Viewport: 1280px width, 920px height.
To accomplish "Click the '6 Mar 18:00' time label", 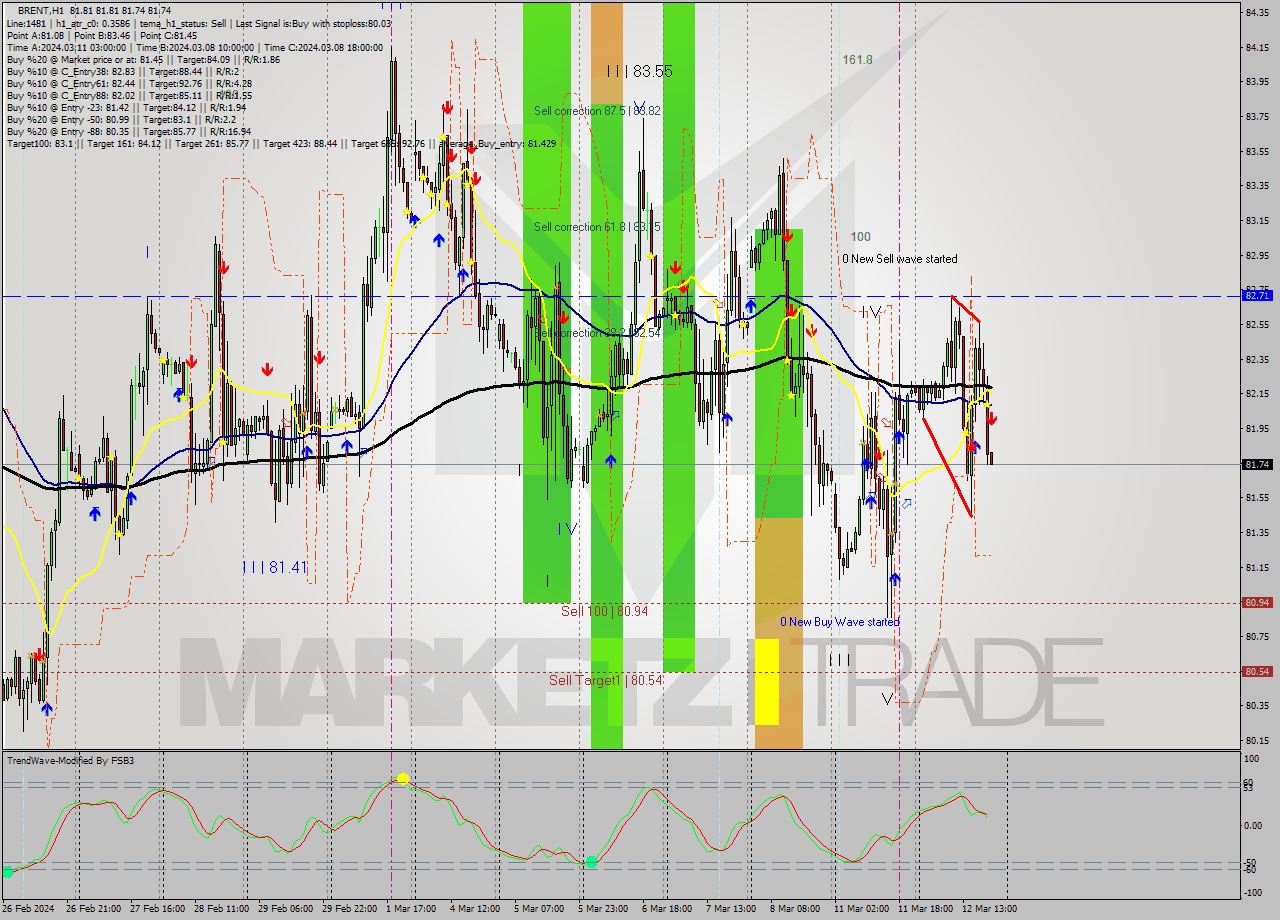I will click(667, 909).
